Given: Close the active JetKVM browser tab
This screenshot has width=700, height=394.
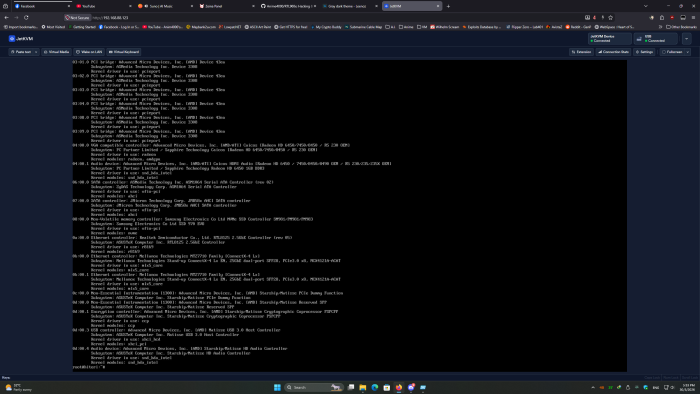Looking at the screenshot, I should coord(438,6).
